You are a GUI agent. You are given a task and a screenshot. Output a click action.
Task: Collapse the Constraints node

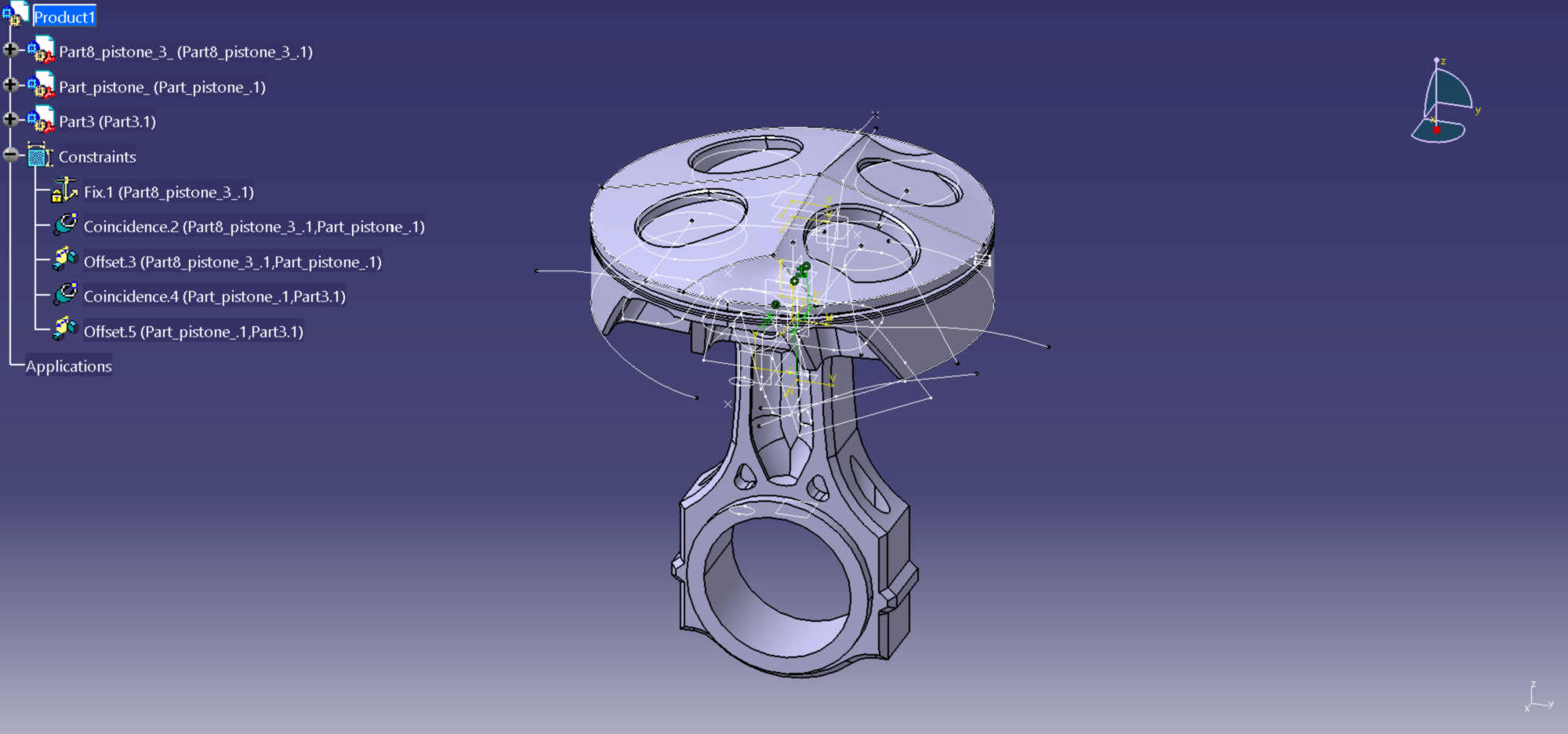click(x=10, y=154)
